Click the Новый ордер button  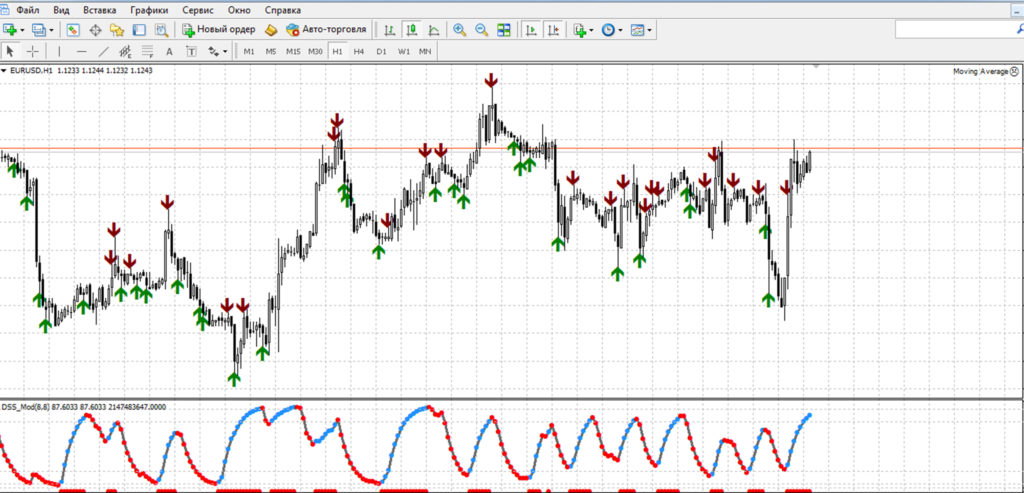(x=219, y=30)
